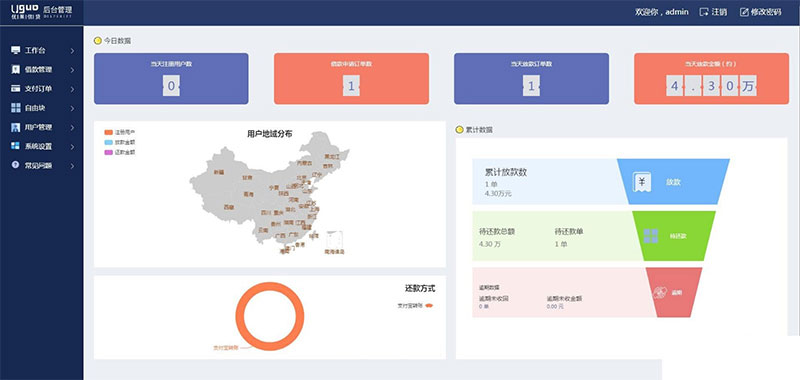The width and height of the screenshot is (800, 380).
Task: Expand the 用户管理 menu chevron
Action: 72,128
